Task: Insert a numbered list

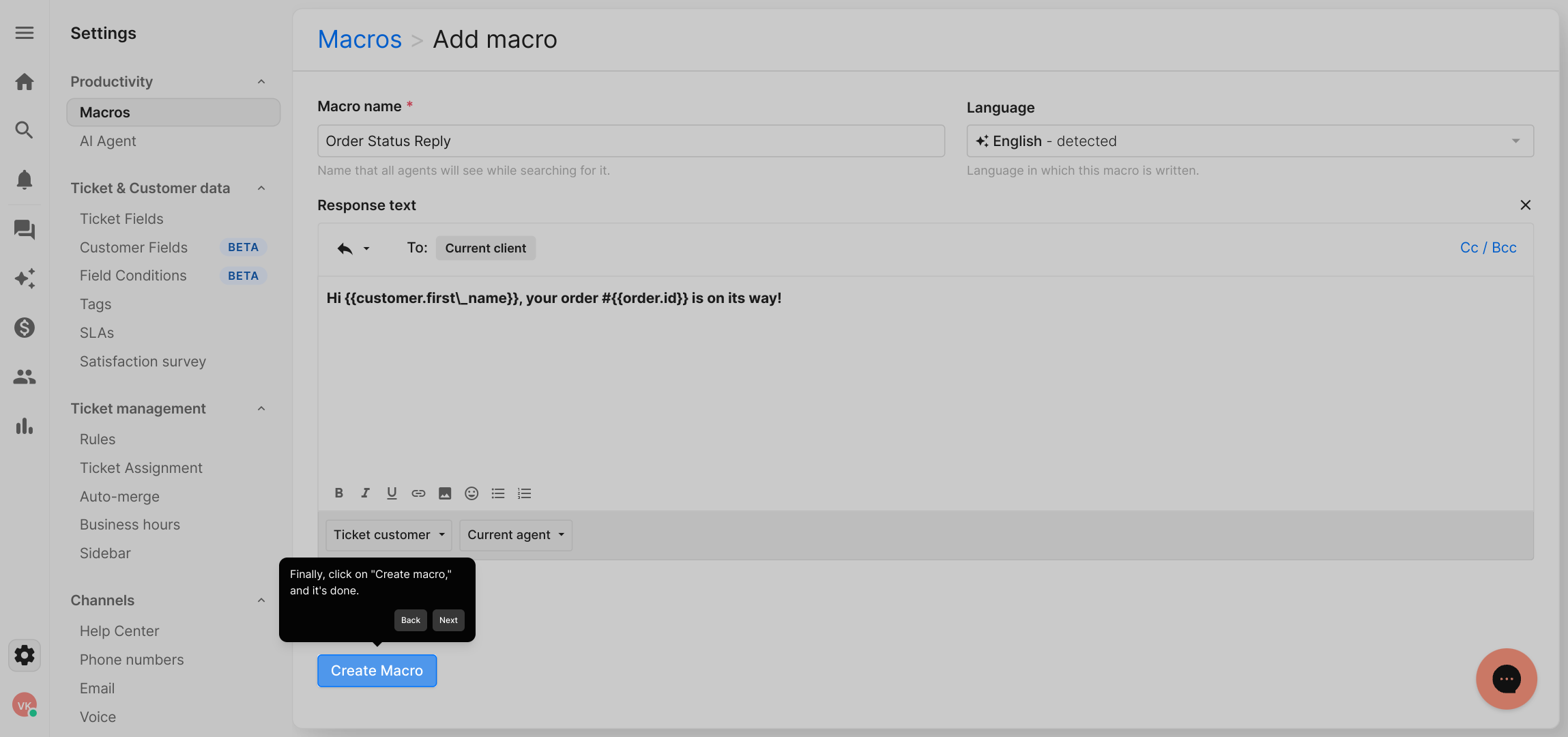Action: [524, 493]
